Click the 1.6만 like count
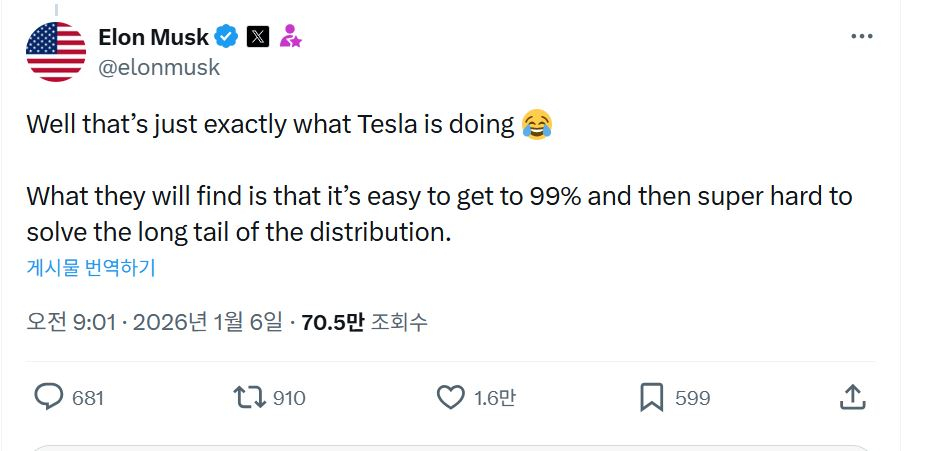The image size is (935, 451). click(x=494, y=398)
